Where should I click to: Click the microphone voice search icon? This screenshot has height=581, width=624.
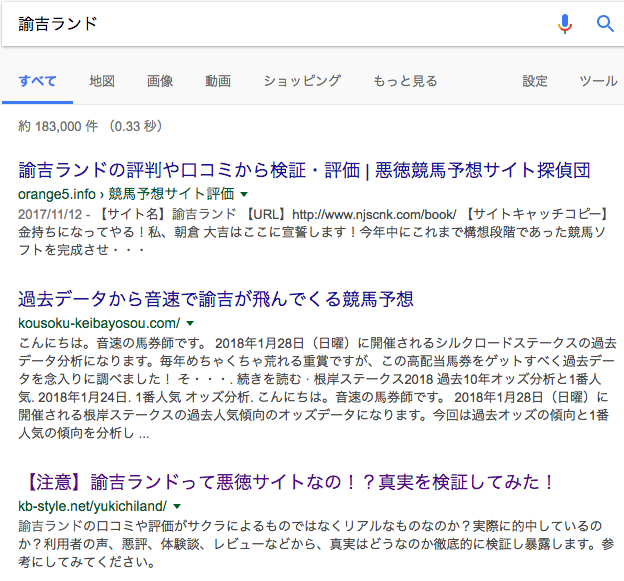click(x=565, y=24)
